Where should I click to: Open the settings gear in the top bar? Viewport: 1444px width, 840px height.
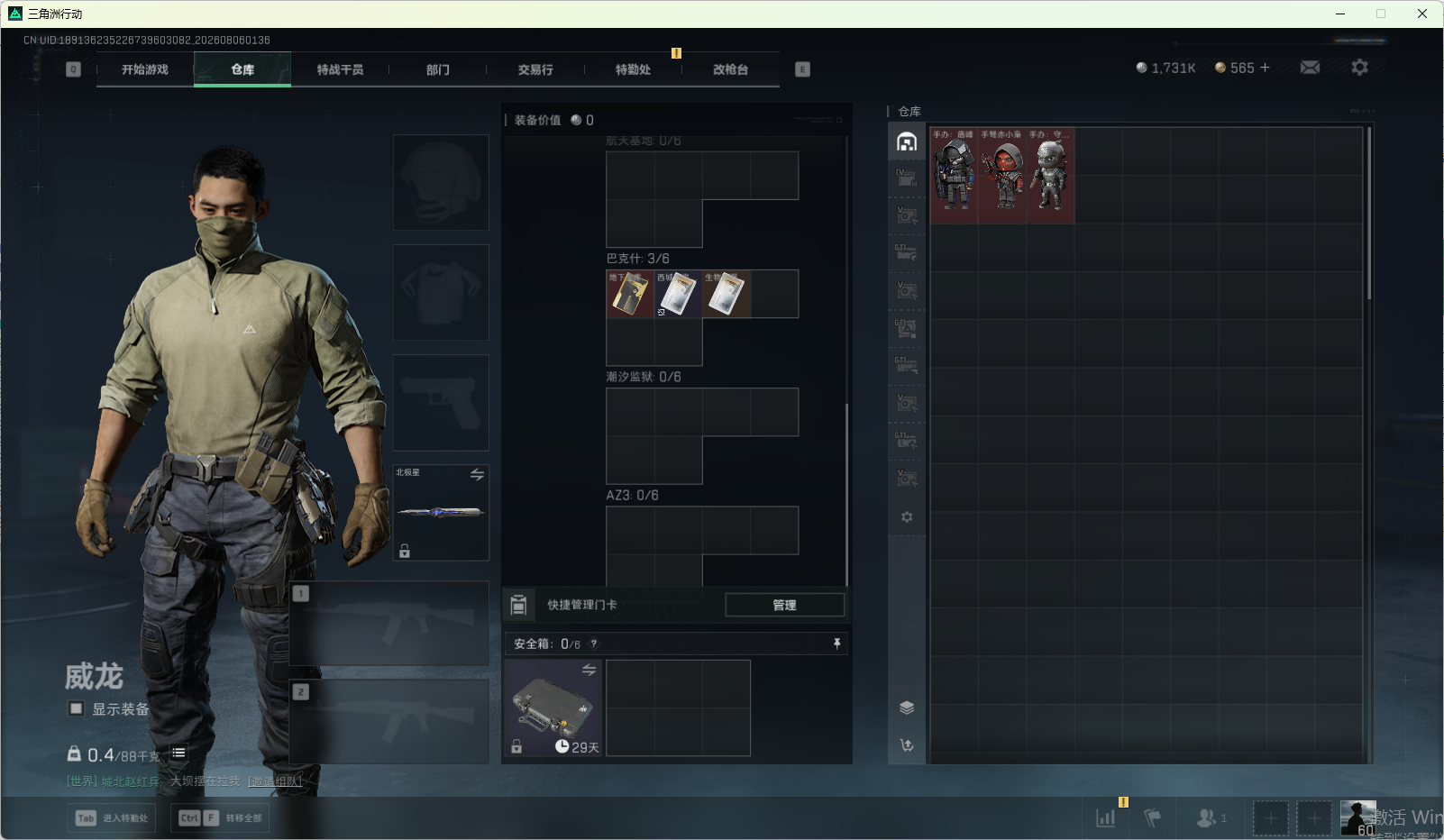tap(1359, 68)
